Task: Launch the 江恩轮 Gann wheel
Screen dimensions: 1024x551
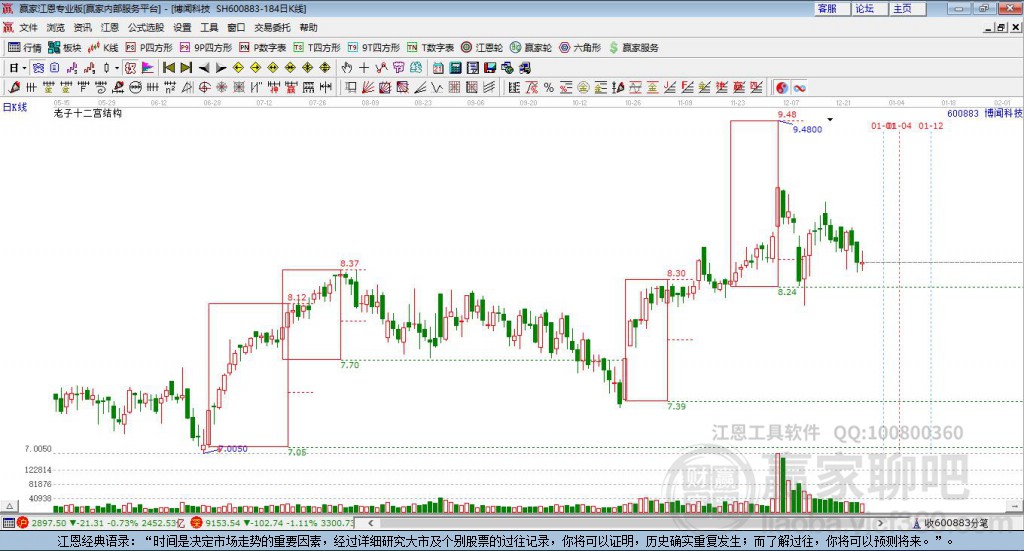Action: (x=482, y=48)
